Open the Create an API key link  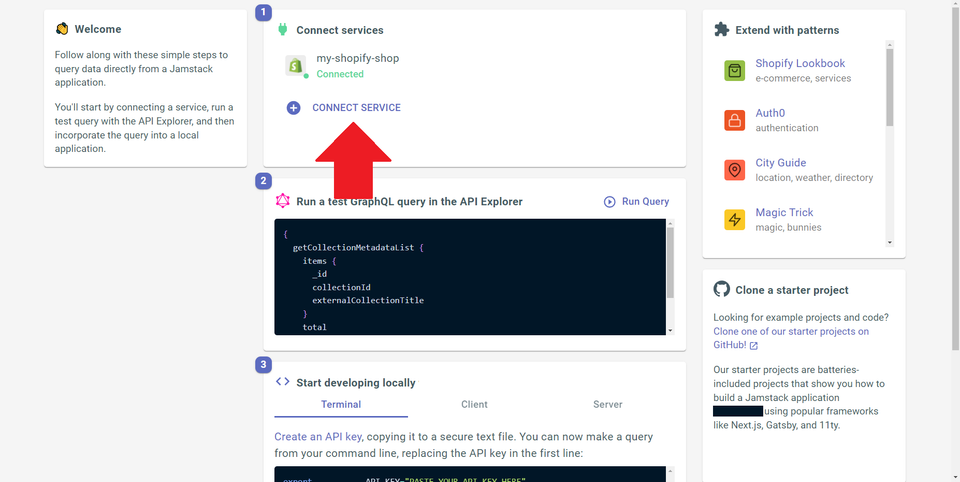pyautogui.click(x=317, y=437)
